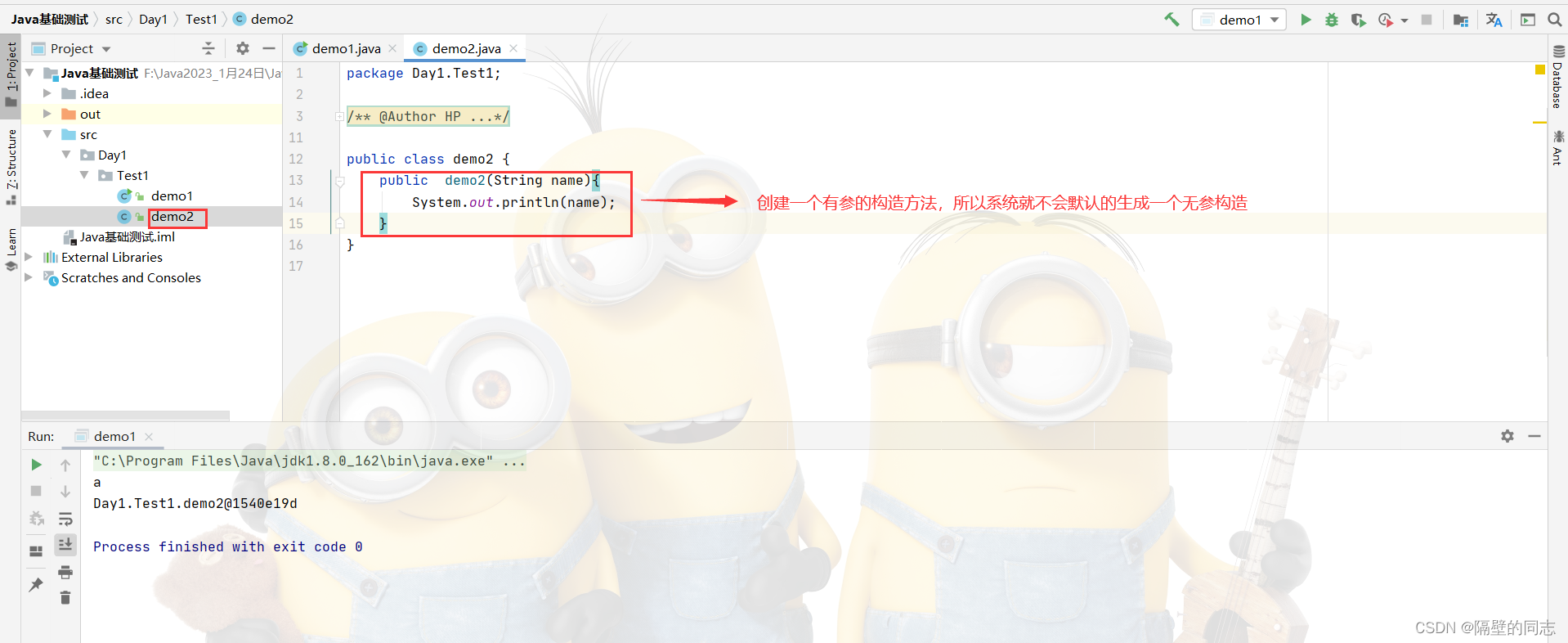Open Project panel settings gear
Screen dimensions: 1568x643
pyautogui.click(x=243, y=48)
